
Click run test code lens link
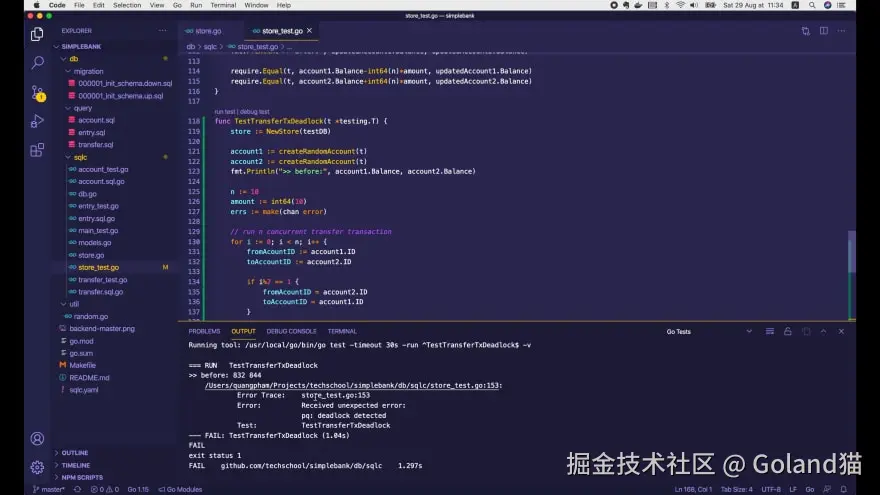[x=224, y=112]
